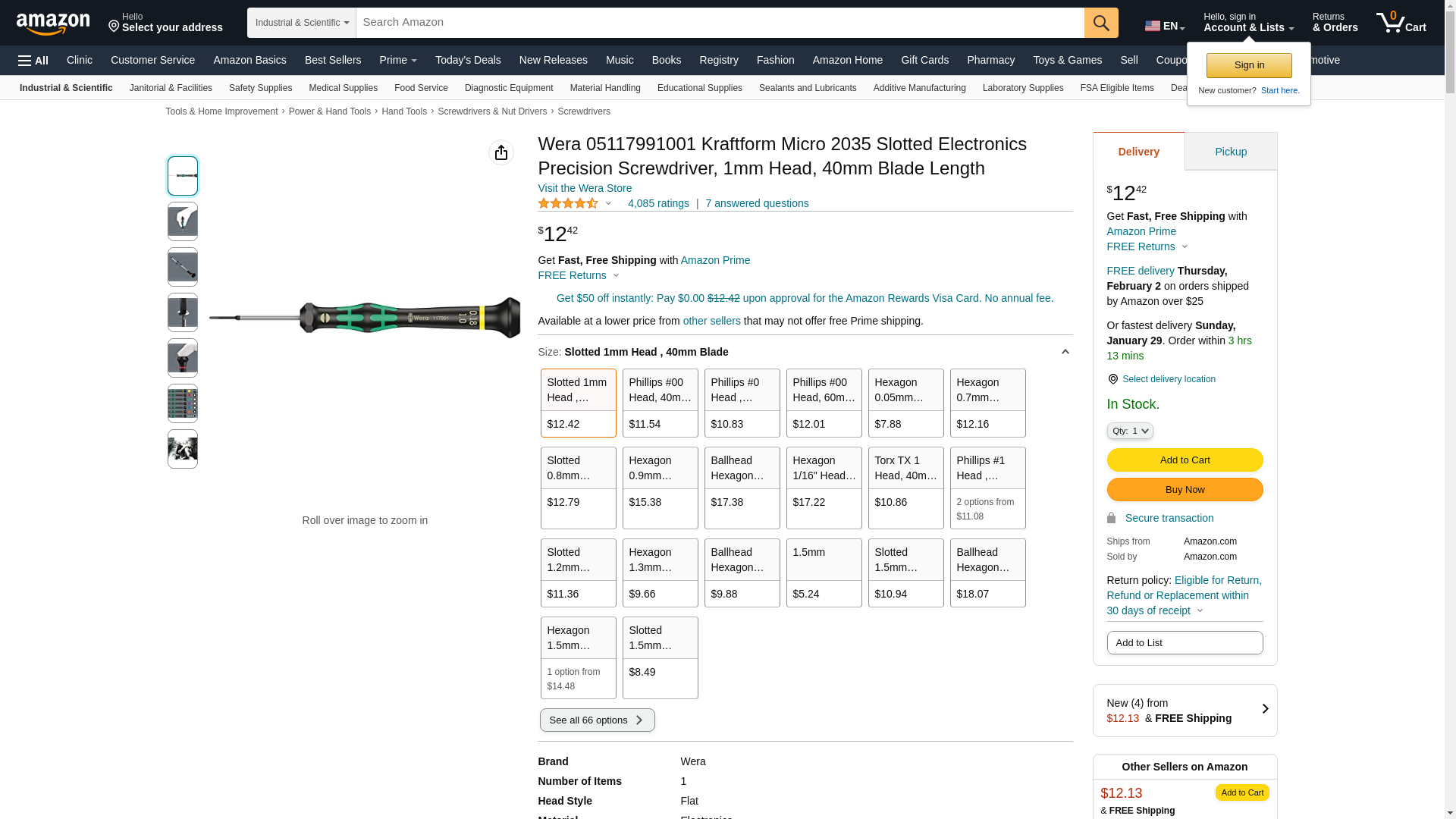The width and height of the screenshot is (1456, 819).
Task: Click the Select delivery location pin
Action: pos(1112,379)
